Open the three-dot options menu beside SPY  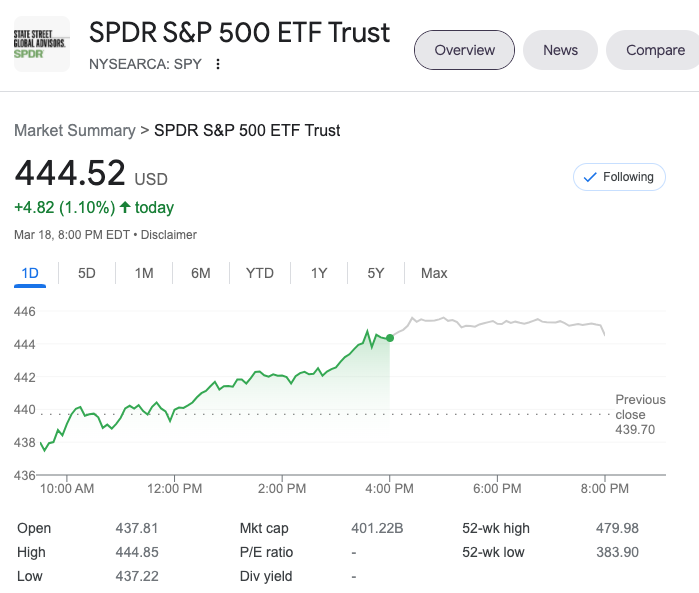[x=218, y=64]
